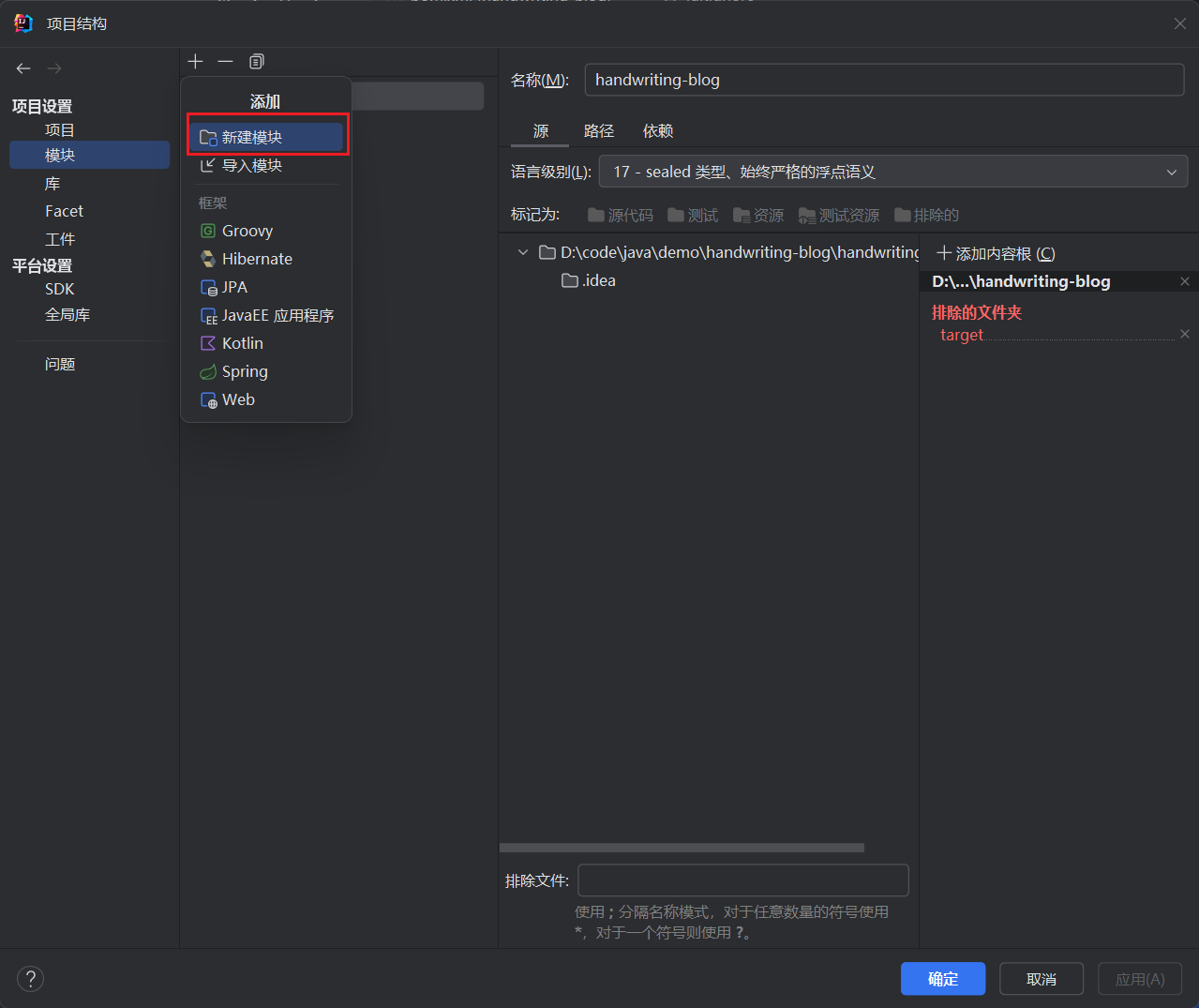
Task: Open the 语言级别 dropdown
Action: pos(893,172)
